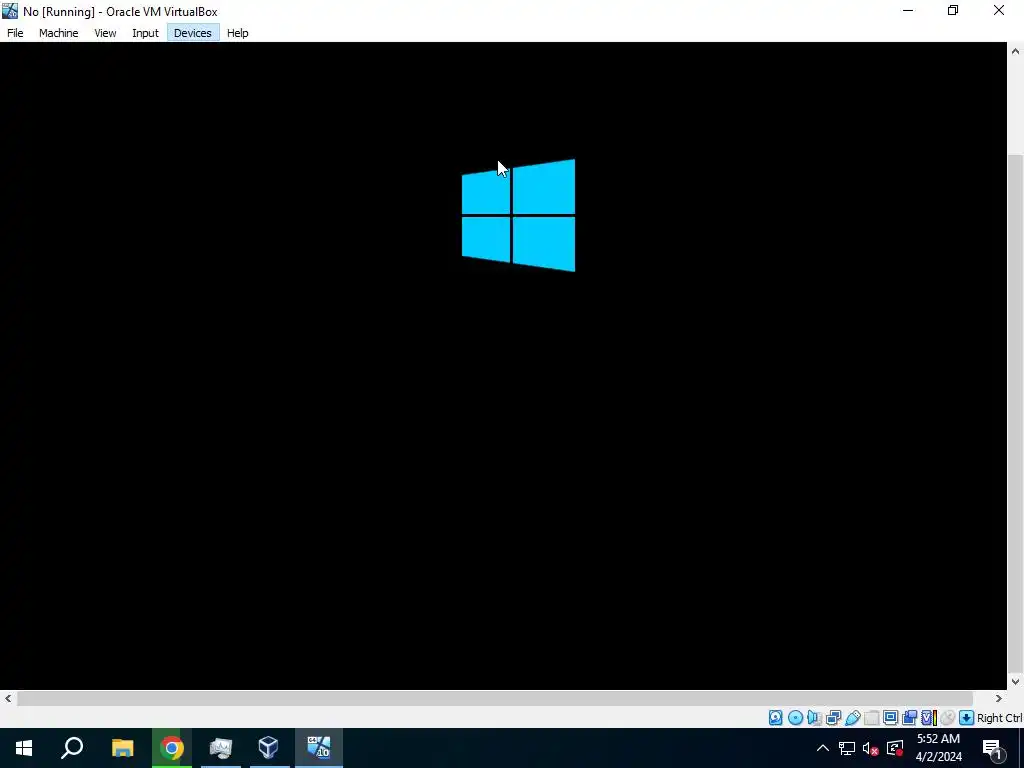
Task: Click the vertical scrollbar up arrow
Action: coord(1016,51)
